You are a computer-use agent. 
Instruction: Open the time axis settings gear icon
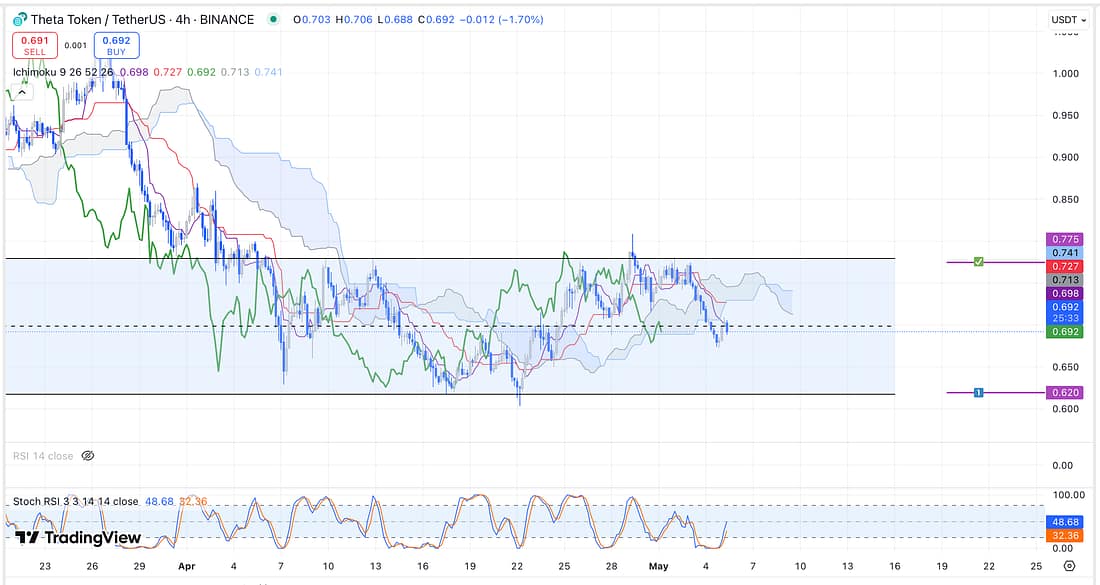(x=1070, y=566)
